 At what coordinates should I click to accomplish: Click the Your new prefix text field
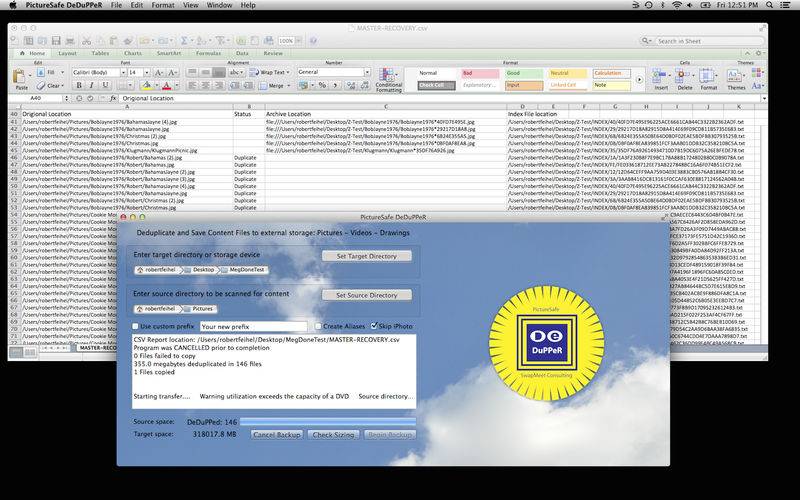[x=254, y=327]
